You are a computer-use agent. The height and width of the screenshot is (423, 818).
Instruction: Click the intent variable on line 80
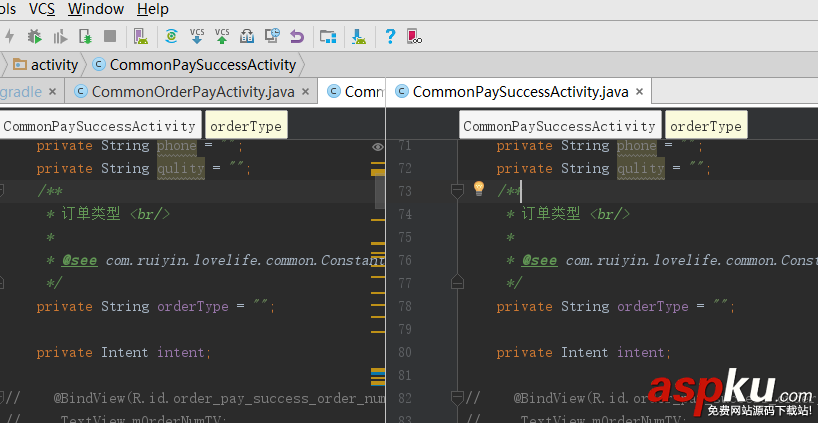641,352
